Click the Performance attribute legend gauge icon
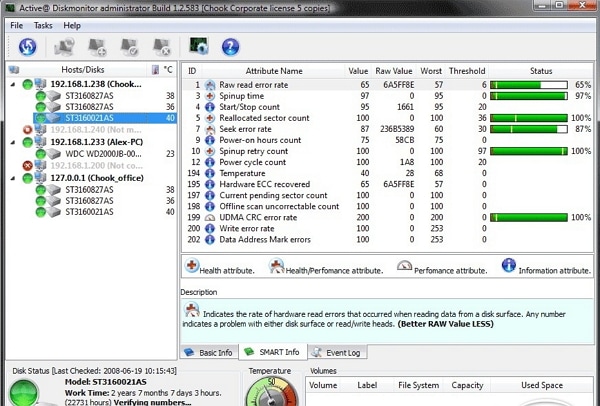The width and height of the screenshot is (600, 406). point(404,265)
